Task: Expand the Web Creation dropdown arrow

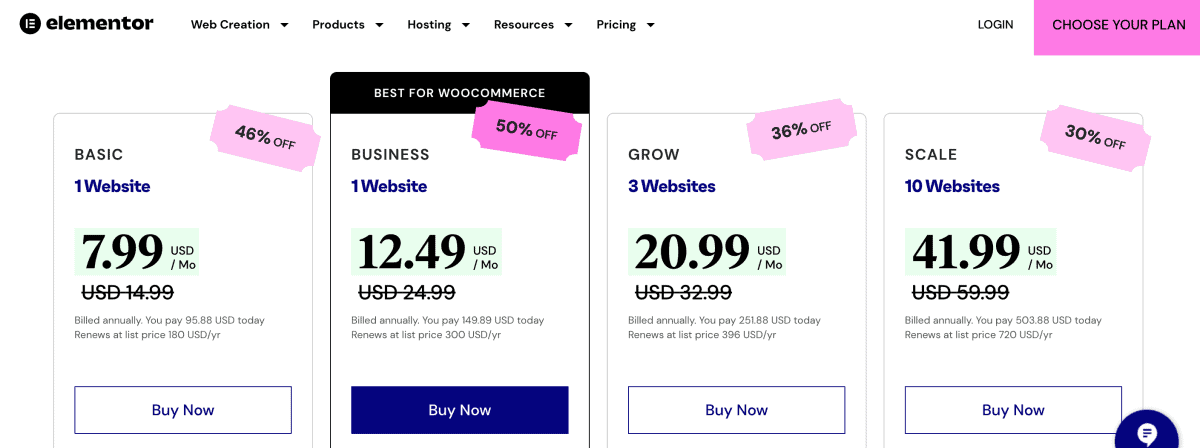Action: tap(284, 25)
